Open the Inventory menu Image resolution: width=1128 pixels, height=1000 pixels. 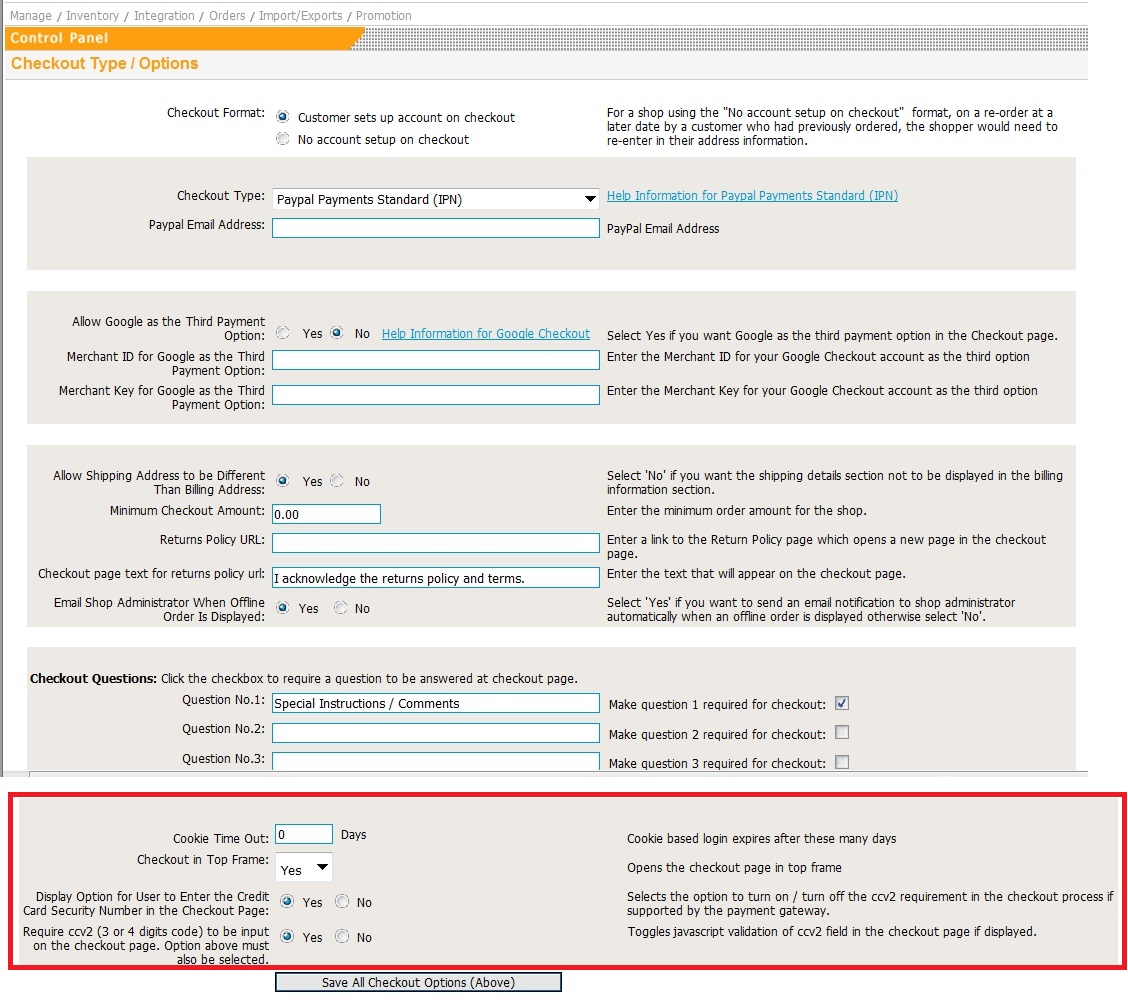[x=92, y=16]
